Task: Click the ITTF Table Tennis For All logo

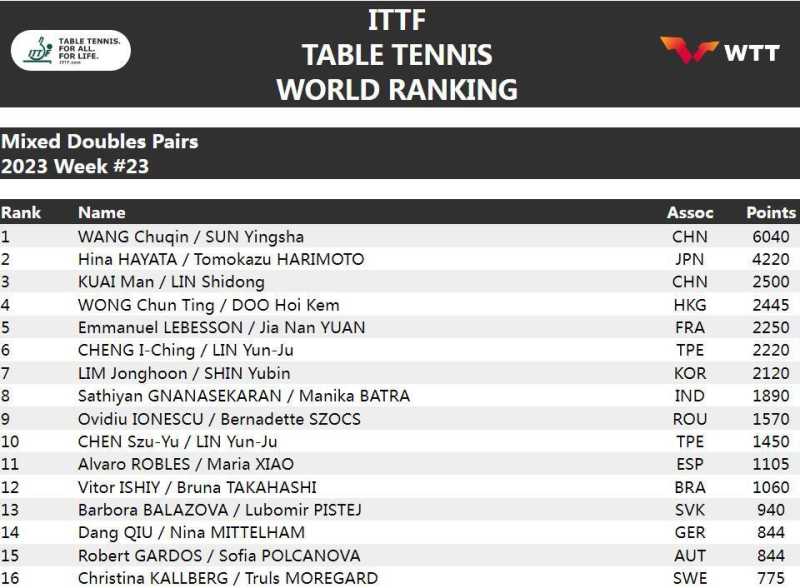Action: click(71, 50)
